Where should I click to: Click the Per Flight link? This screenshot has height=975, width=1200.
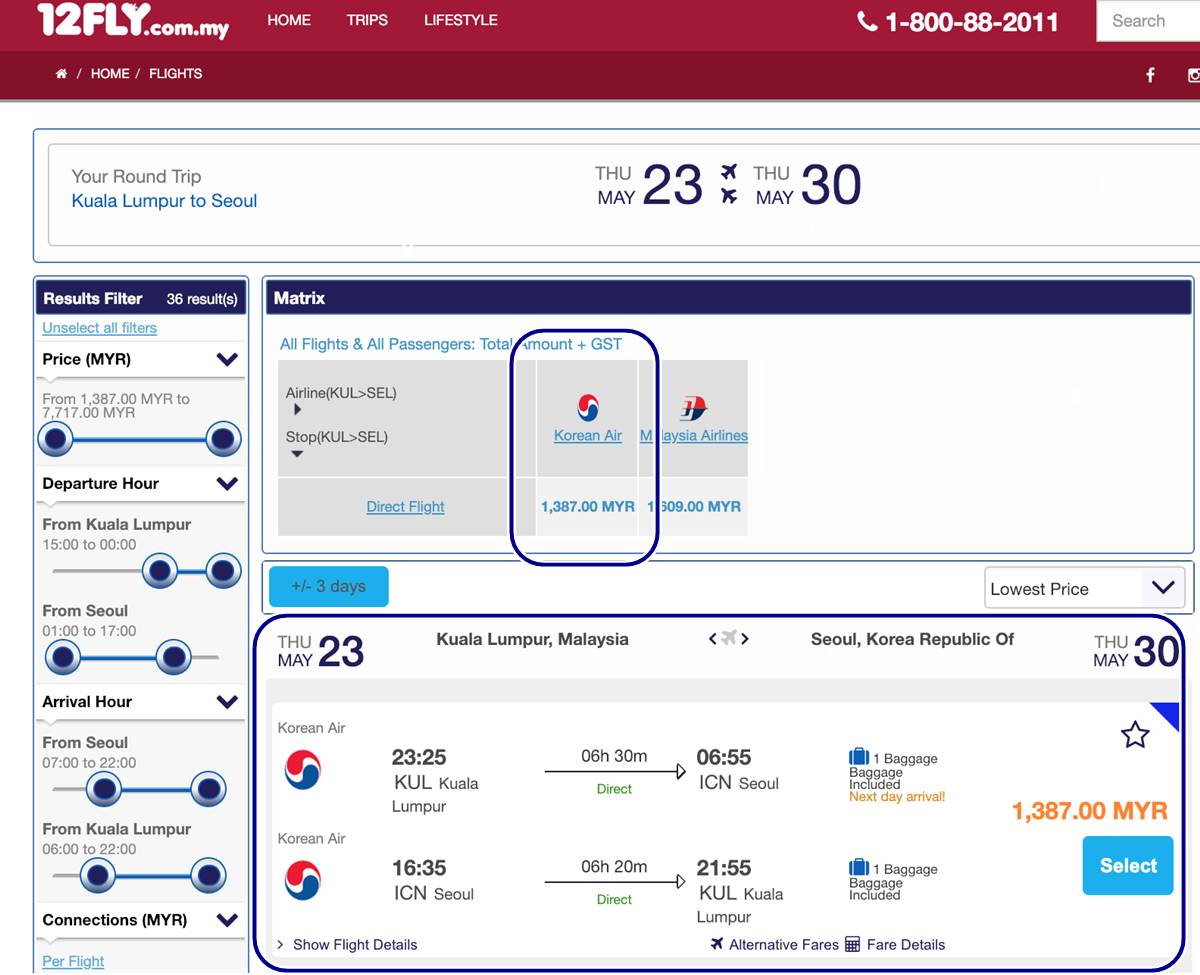pos(73,962)
